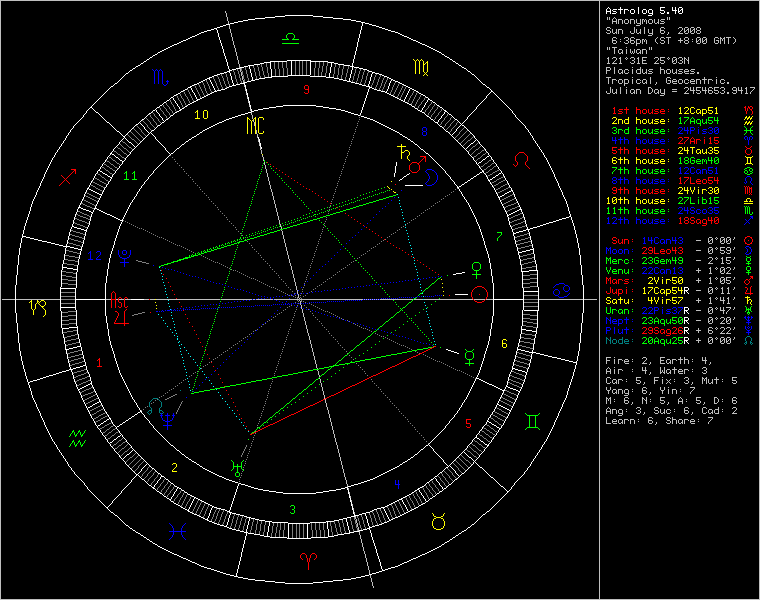Select the blue Scorpio glyph on the ring

point(159,77)
